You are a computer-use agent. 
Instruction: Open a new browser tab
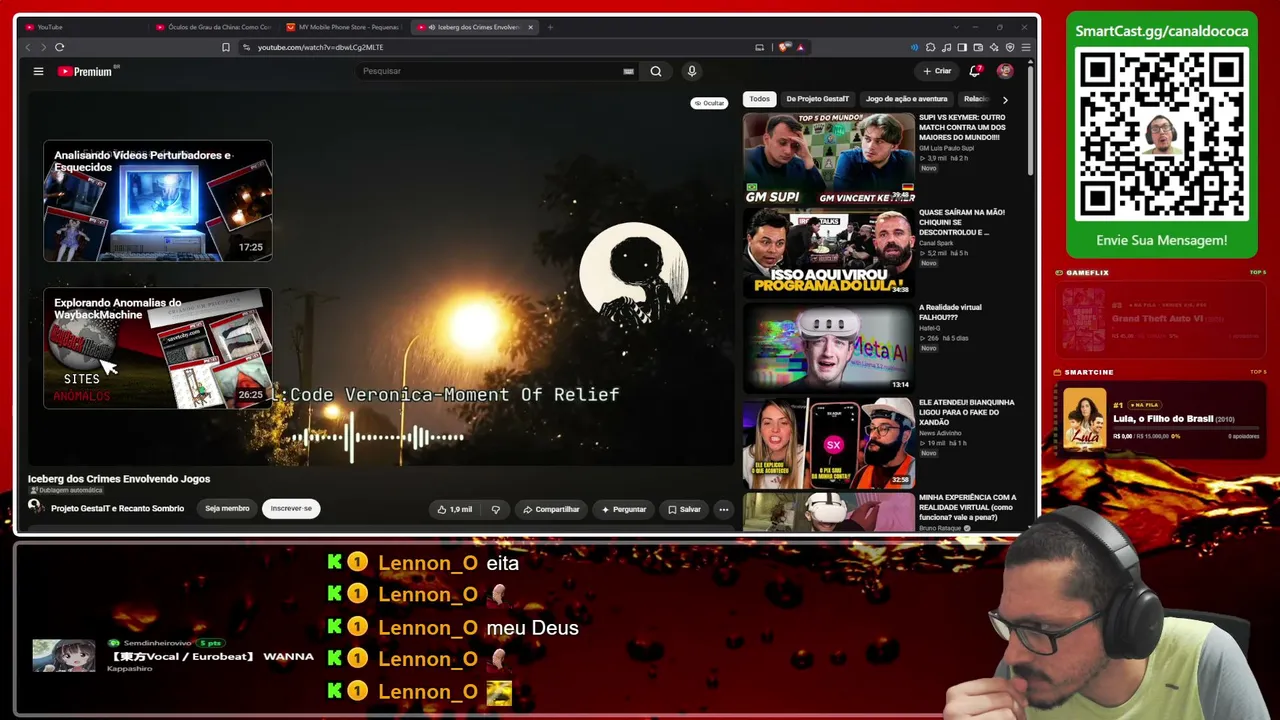click(x=550, y=27)
